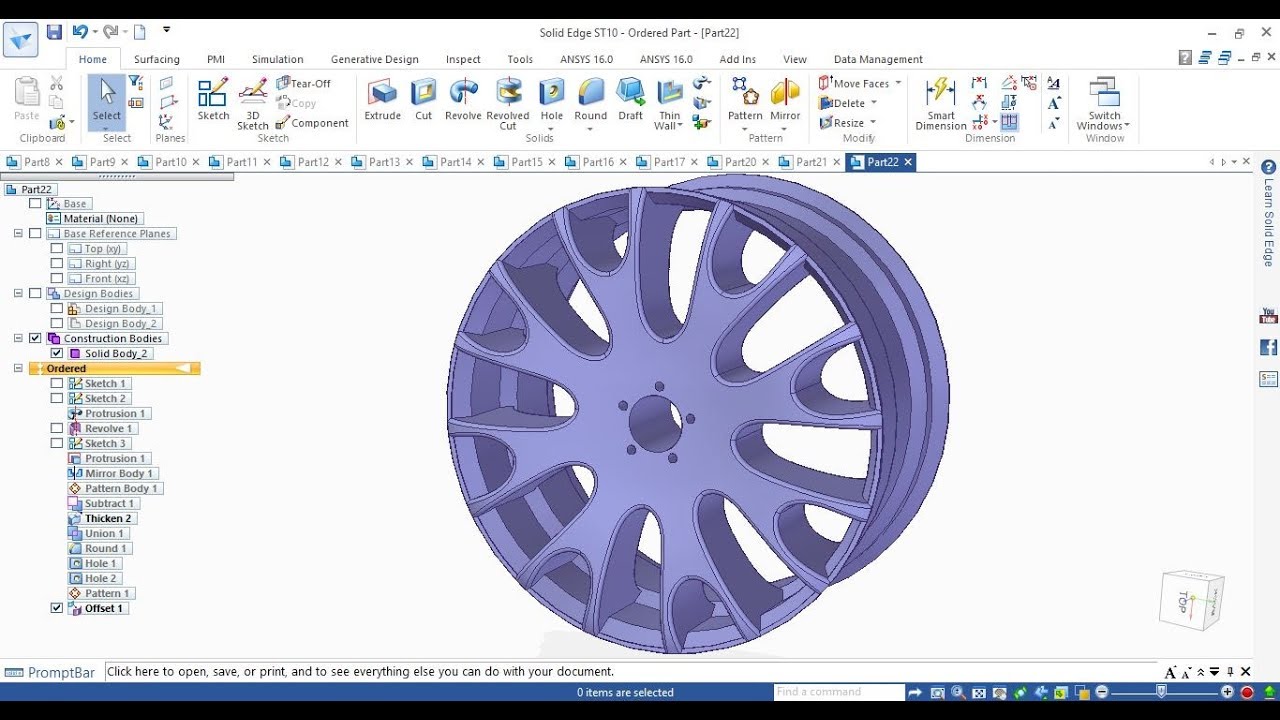
Task: Click the Help question mark icon
Action: coord(1185,59)
